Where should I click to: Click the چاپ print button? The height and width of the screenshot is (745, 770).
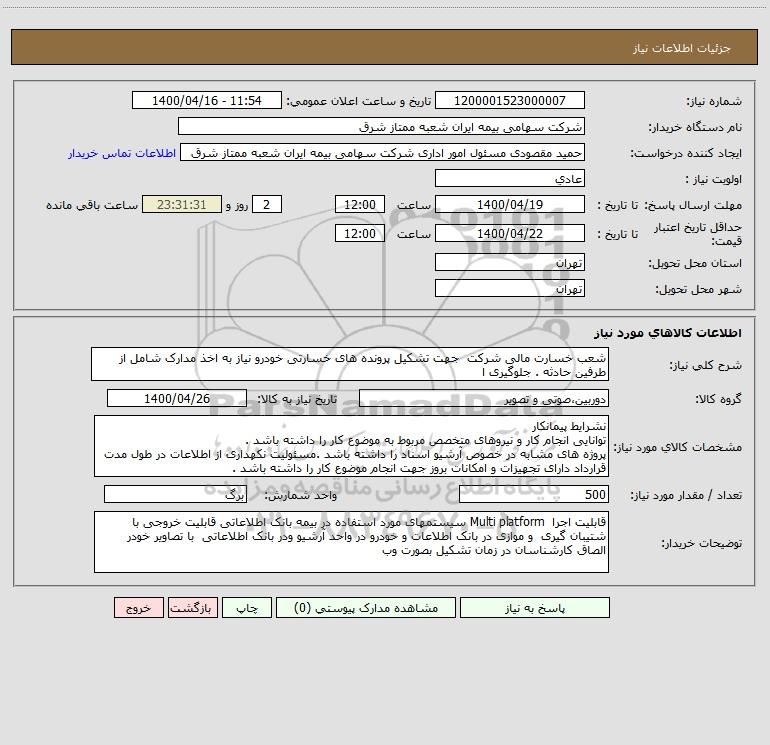click(247, 608)
